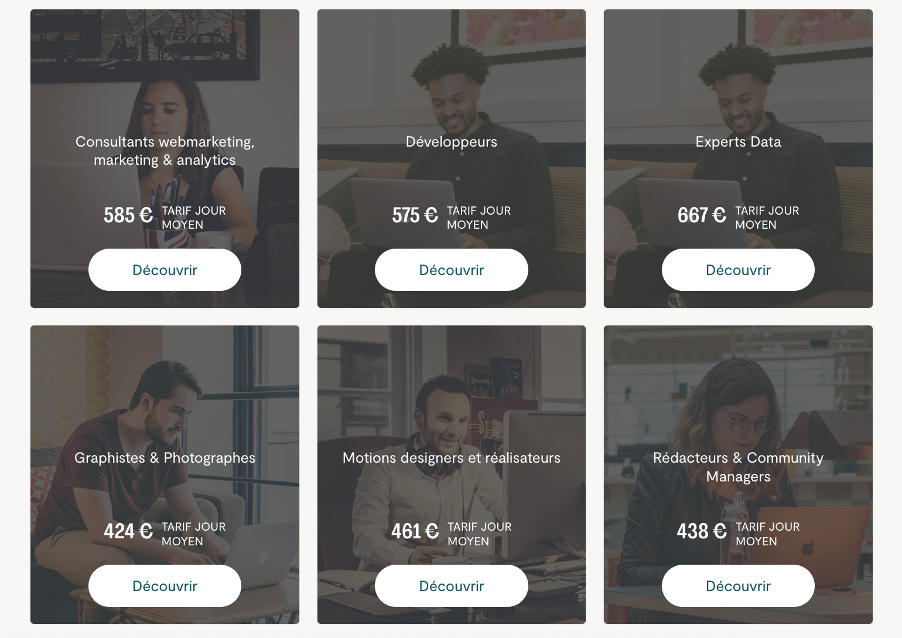
Task: Click the 424 € rate for Graphistes
Action: [x=128, y=531]
